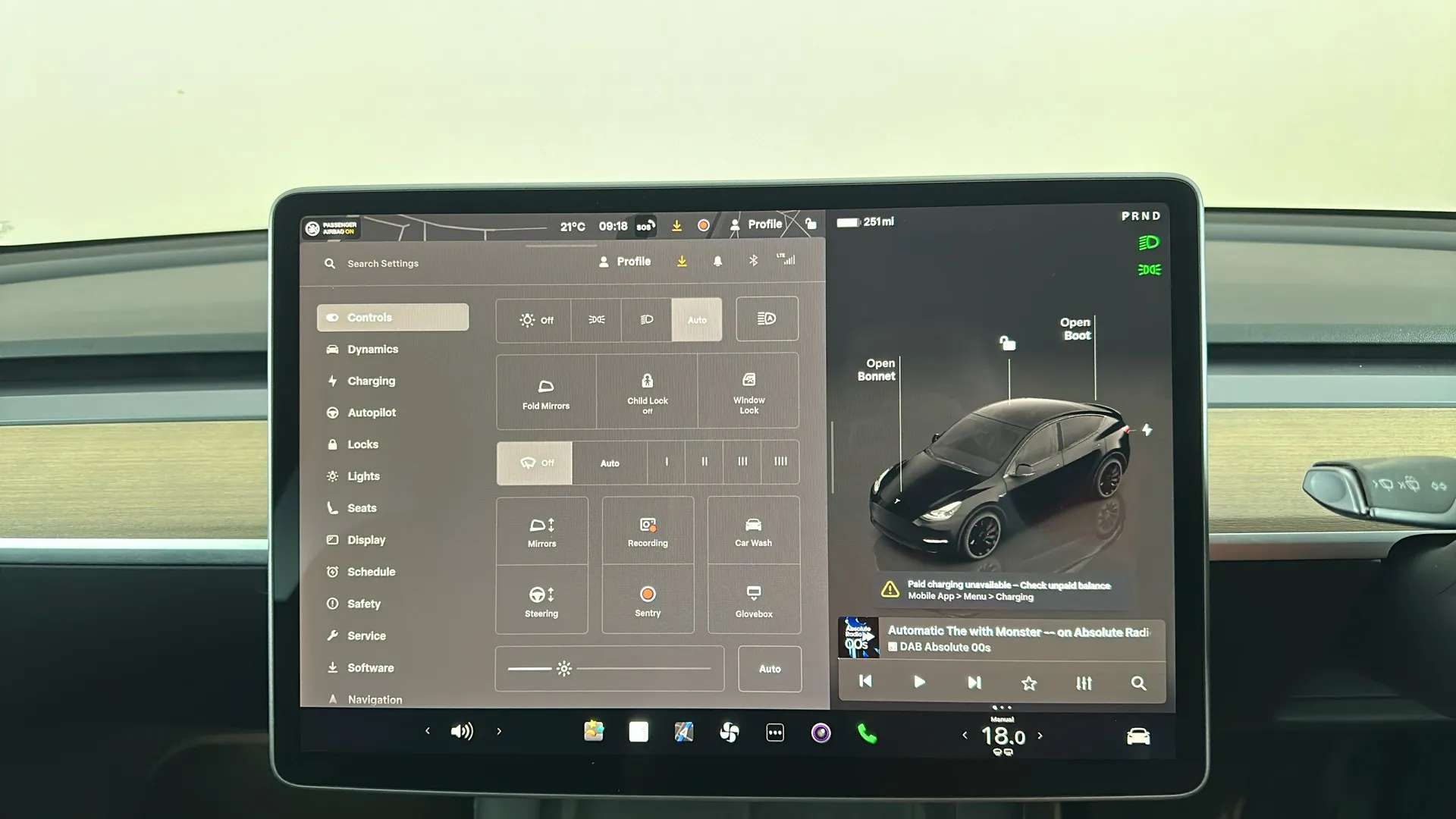Open charge port lightning icon
The width and height of the screenshot is (1456, 819).
[x=1147, y=430]
